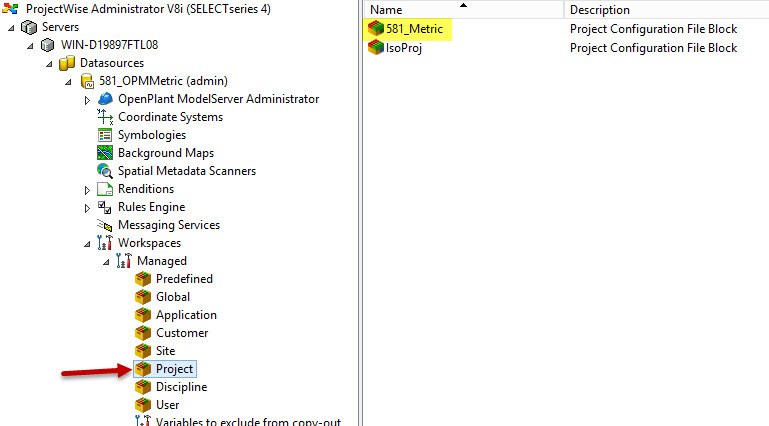Expand the Rules Engine node
This screenshot has height=426, width=769.
pos(87,208)
